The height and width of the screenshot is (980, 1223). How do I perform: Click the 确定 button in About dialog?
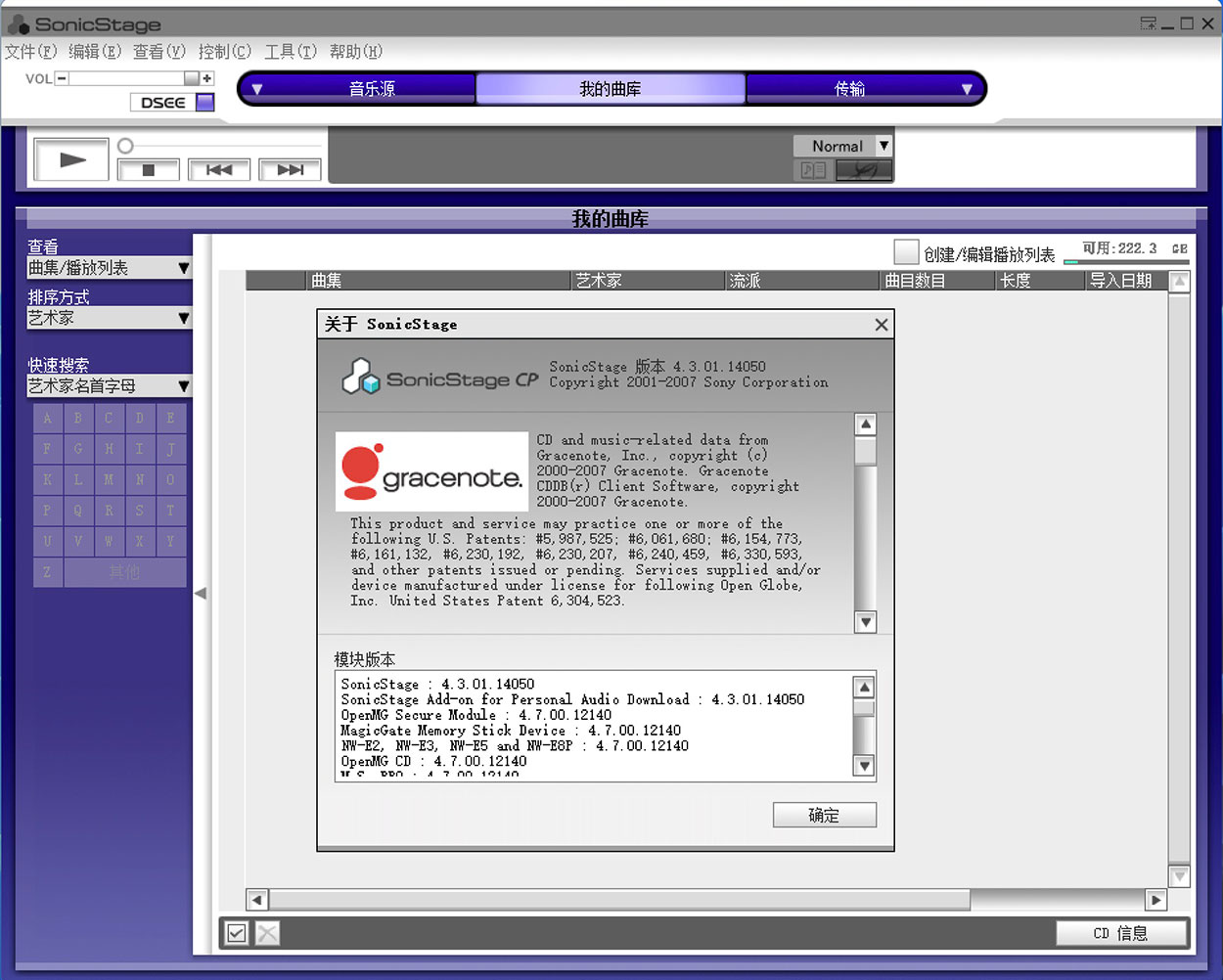click(824, 815)
